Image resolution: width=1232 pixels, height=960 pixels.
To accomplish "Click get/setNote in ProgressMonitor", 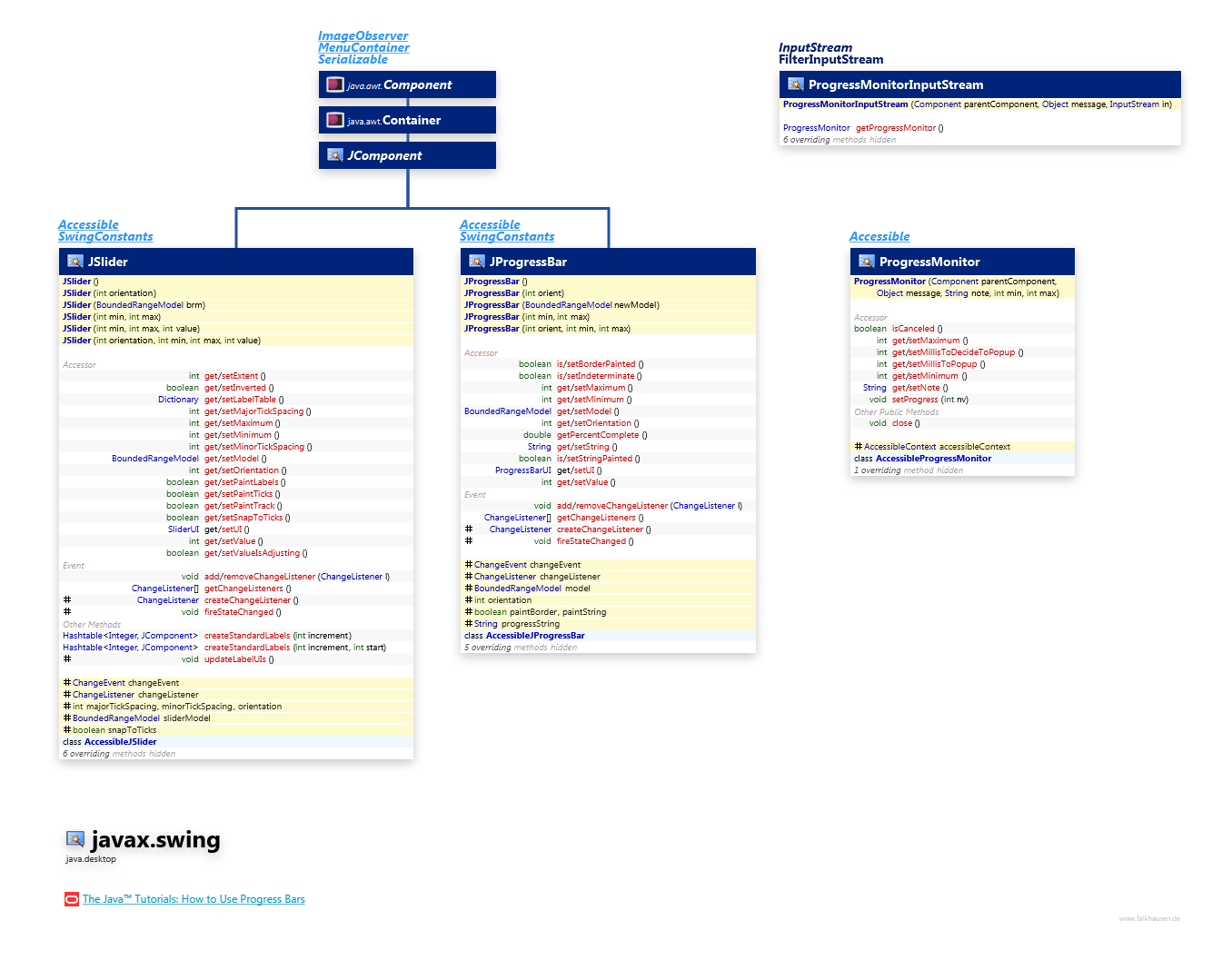I will click(x=916, y=388).
